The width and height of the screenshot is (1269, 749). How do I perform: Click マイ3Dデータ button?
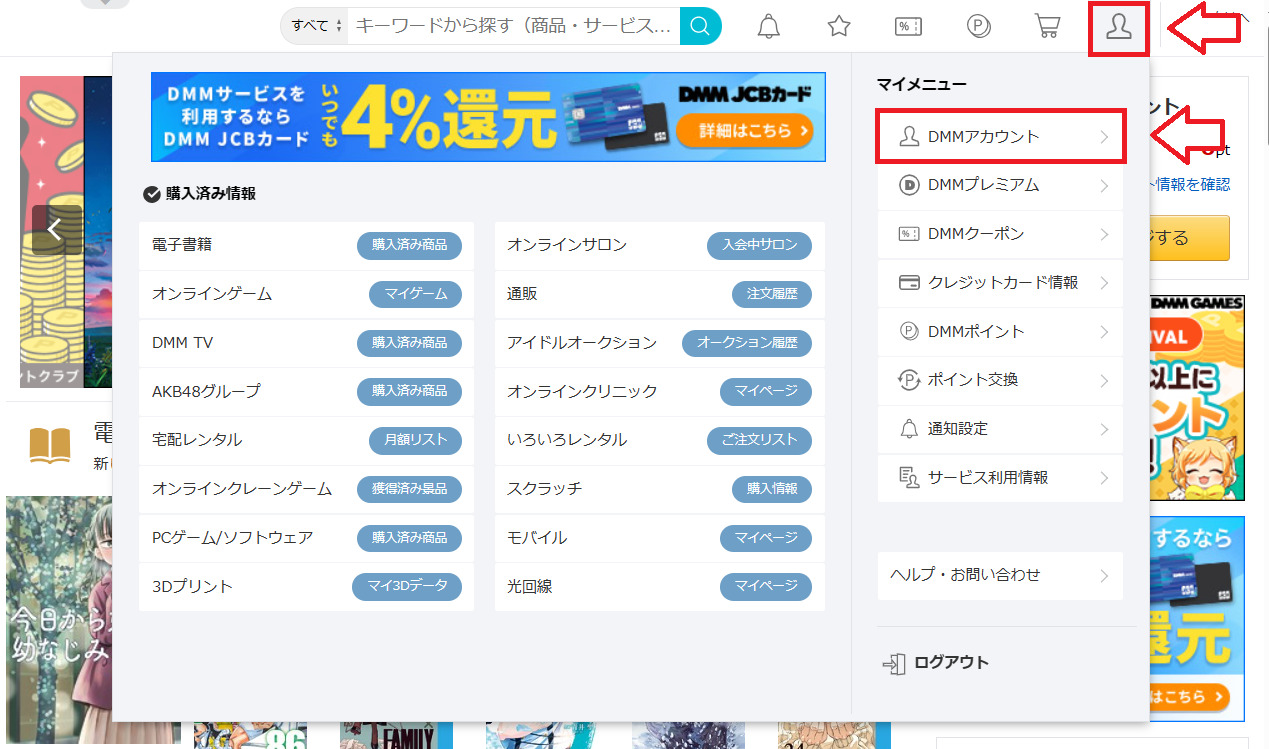407,587
